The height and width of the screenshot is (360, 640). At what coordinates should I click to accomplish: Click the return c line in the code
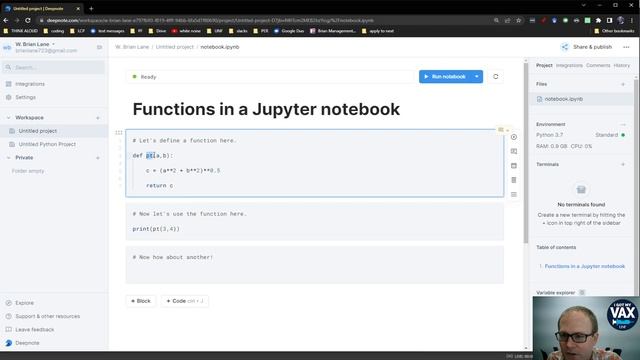point(159,186)
